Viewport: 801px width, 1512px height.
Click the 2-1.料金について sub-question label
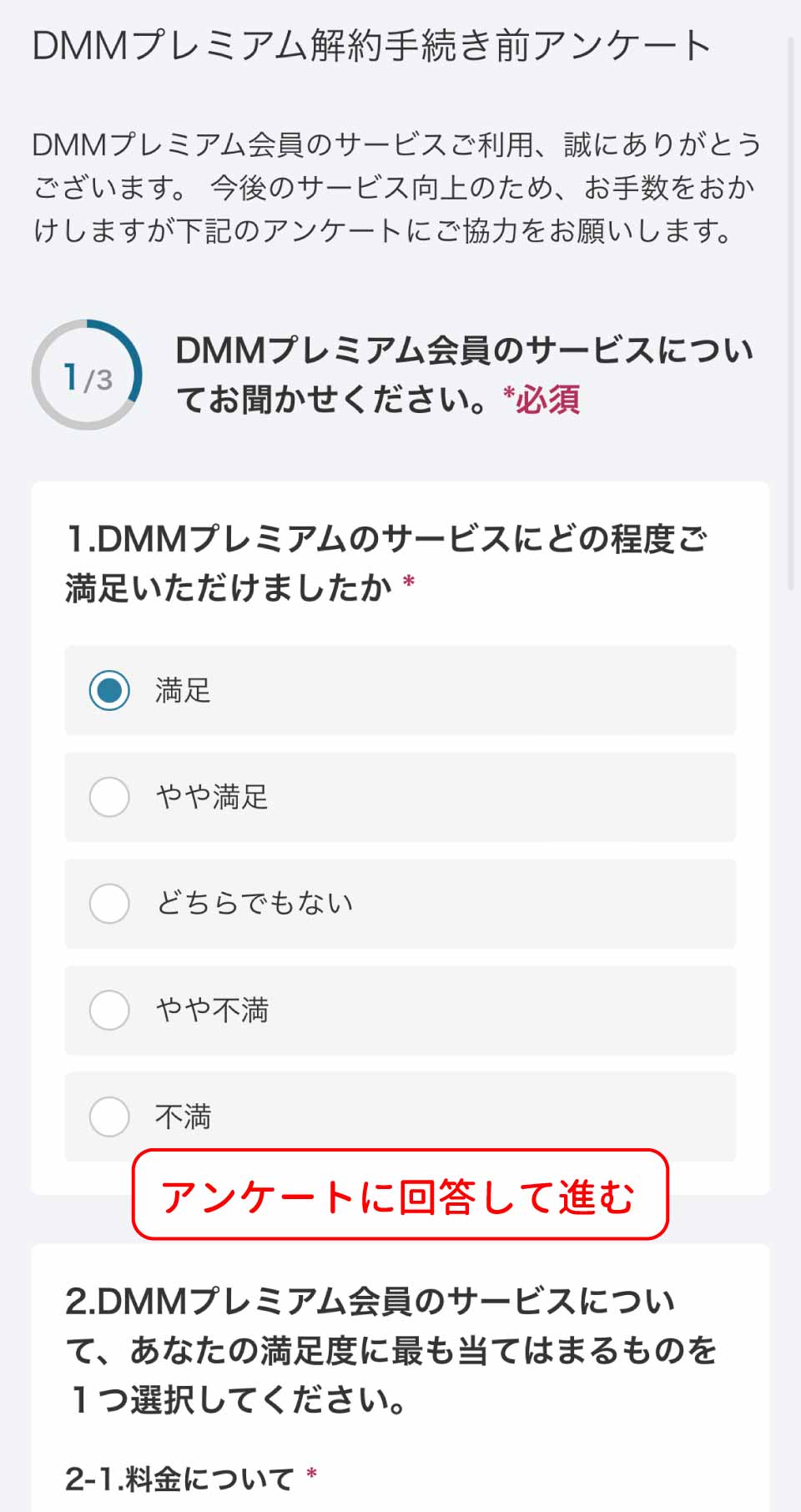point(179,1479)
